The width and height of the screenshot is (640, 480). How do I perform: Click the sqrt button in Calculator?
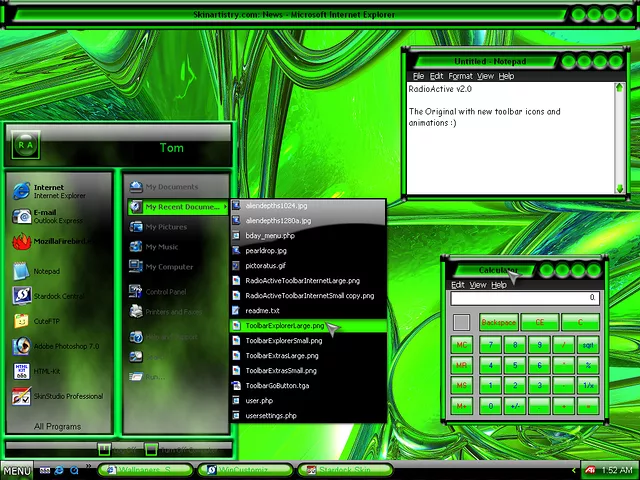(588, 345)
